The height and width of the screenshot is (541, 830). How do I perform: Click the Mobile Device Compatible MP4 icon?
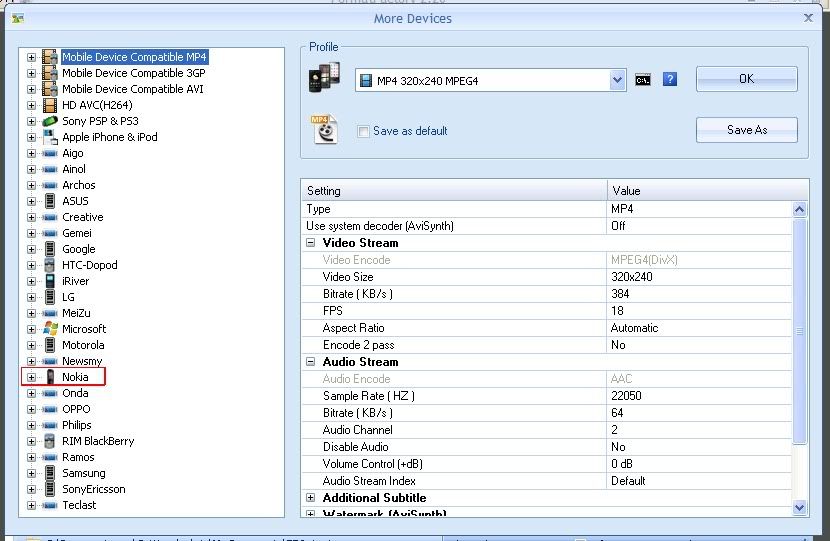pyautogui.click(x=50, y=57)
